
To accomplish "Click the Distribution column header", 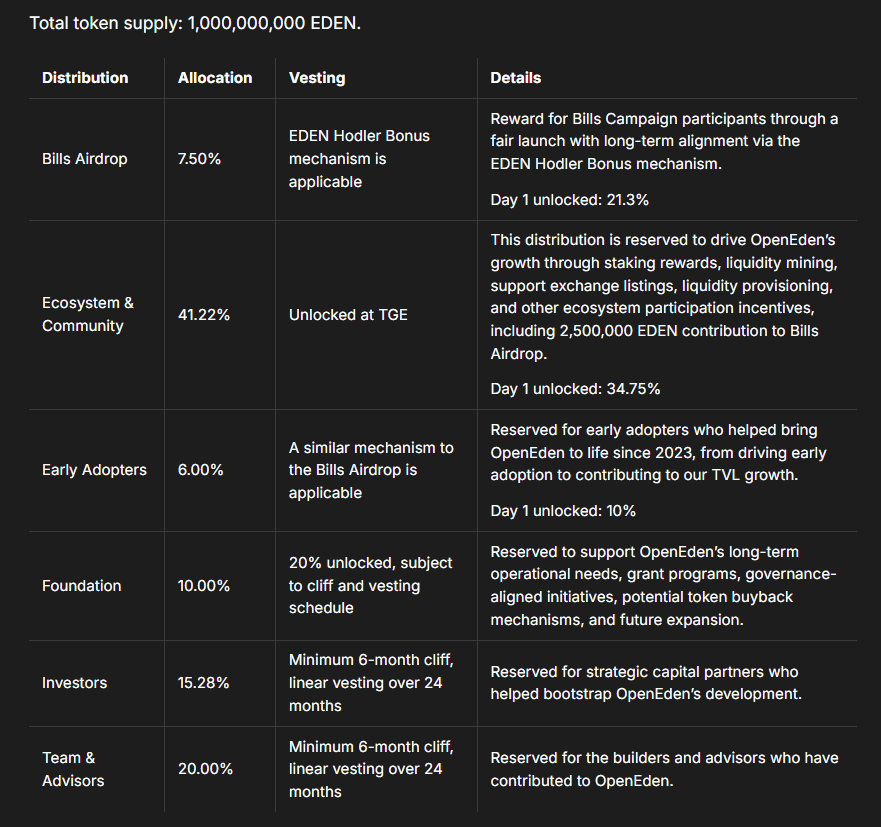I will coord(85,78).
